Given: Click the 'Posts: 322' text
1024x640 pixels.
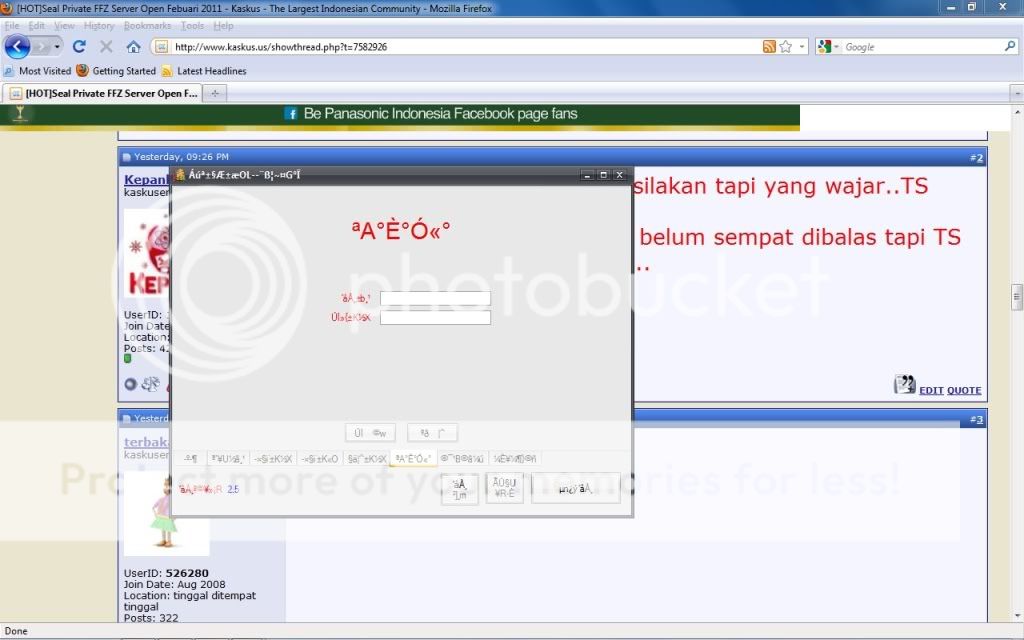Looking at the screenshot, I should click(151, 617).
